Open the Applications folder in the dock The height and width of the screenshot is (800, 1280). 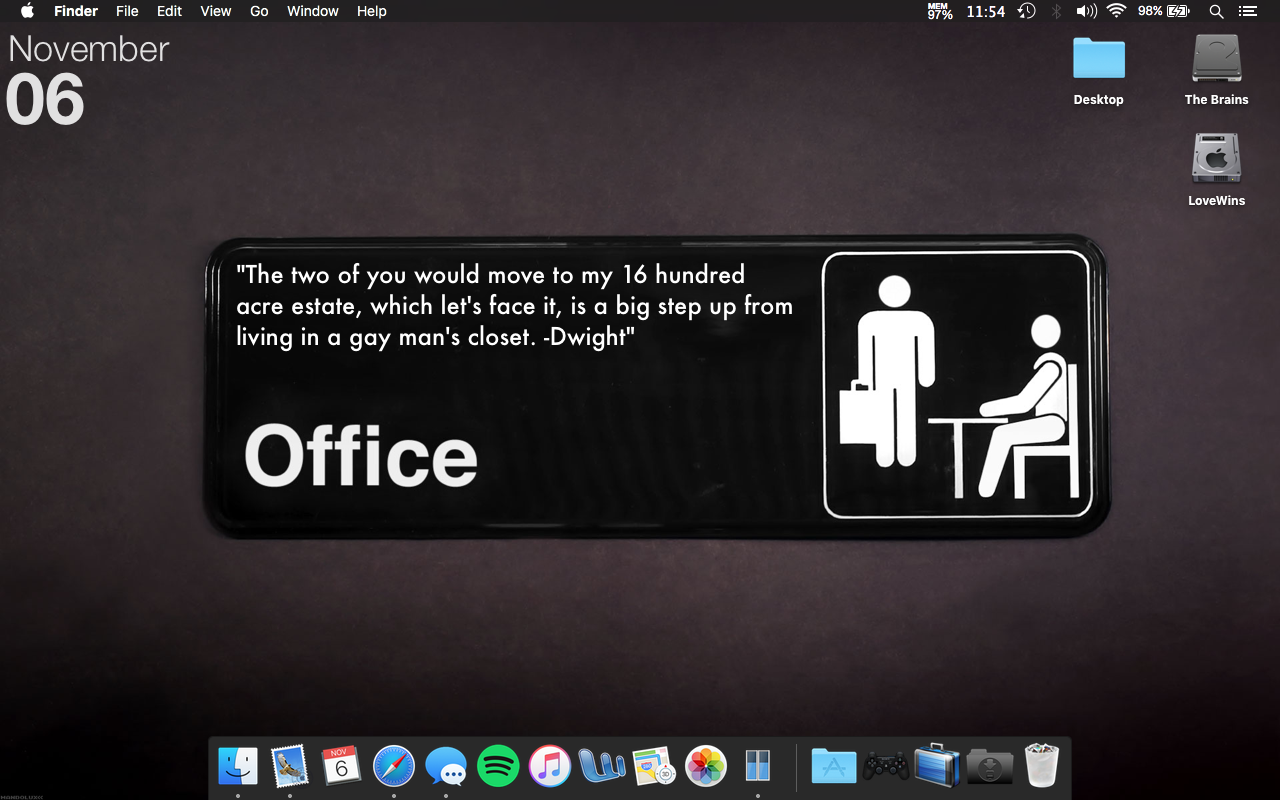pyautogui.click(x=834, y=767)
